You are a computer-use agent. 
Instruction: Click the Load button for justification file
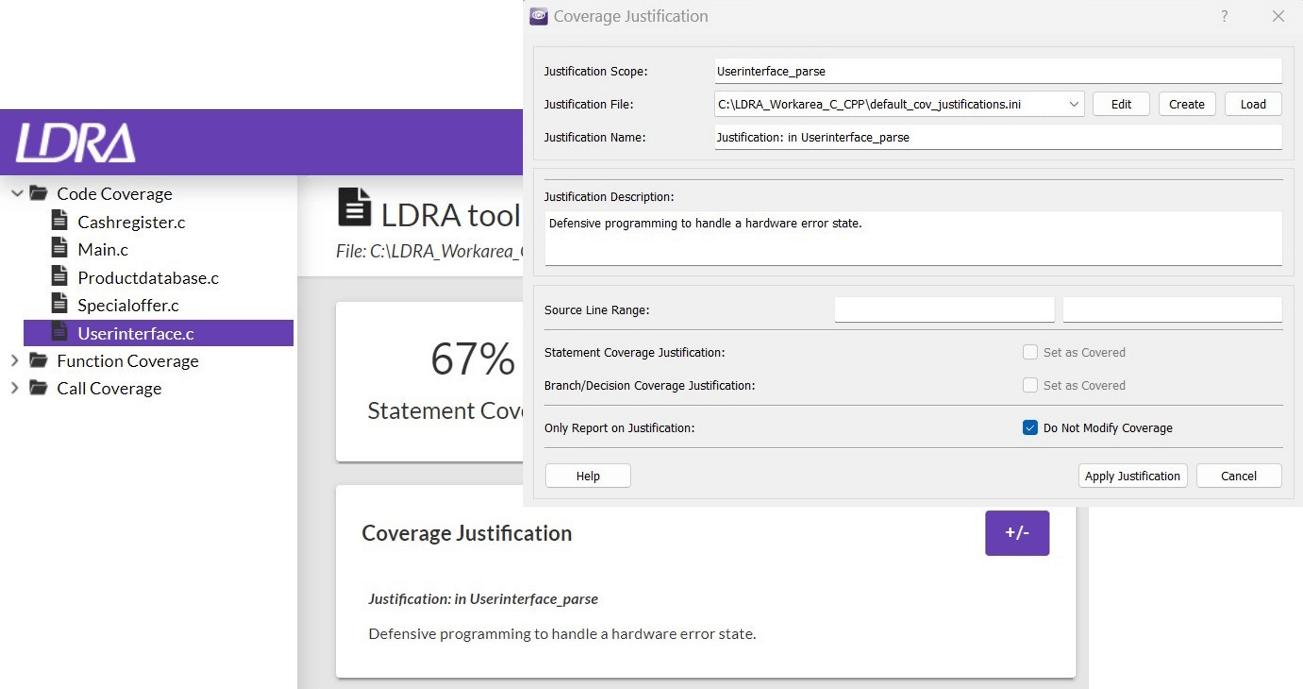click(1253, 104)
